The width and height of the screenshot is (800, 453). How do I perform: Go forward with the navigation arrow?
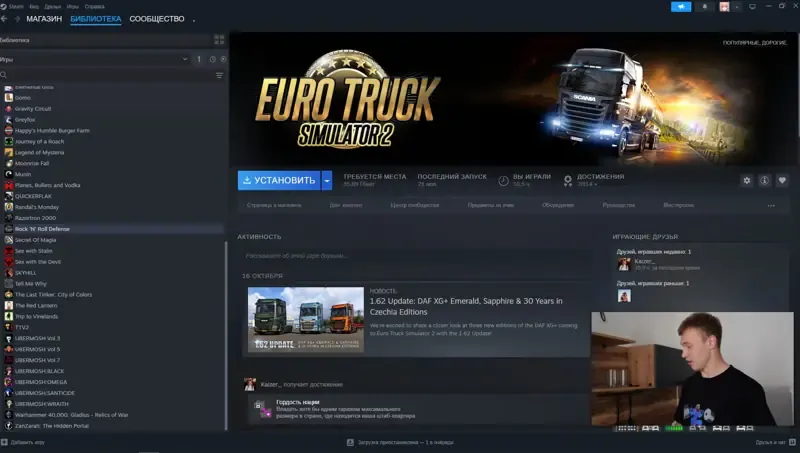(x=17, y=19)
